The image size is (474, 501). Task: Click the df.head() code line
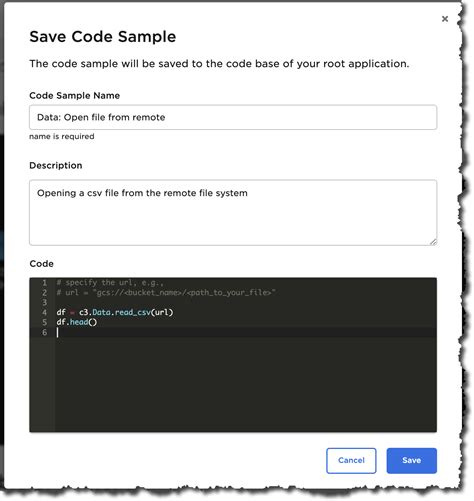tap(77, 322)
